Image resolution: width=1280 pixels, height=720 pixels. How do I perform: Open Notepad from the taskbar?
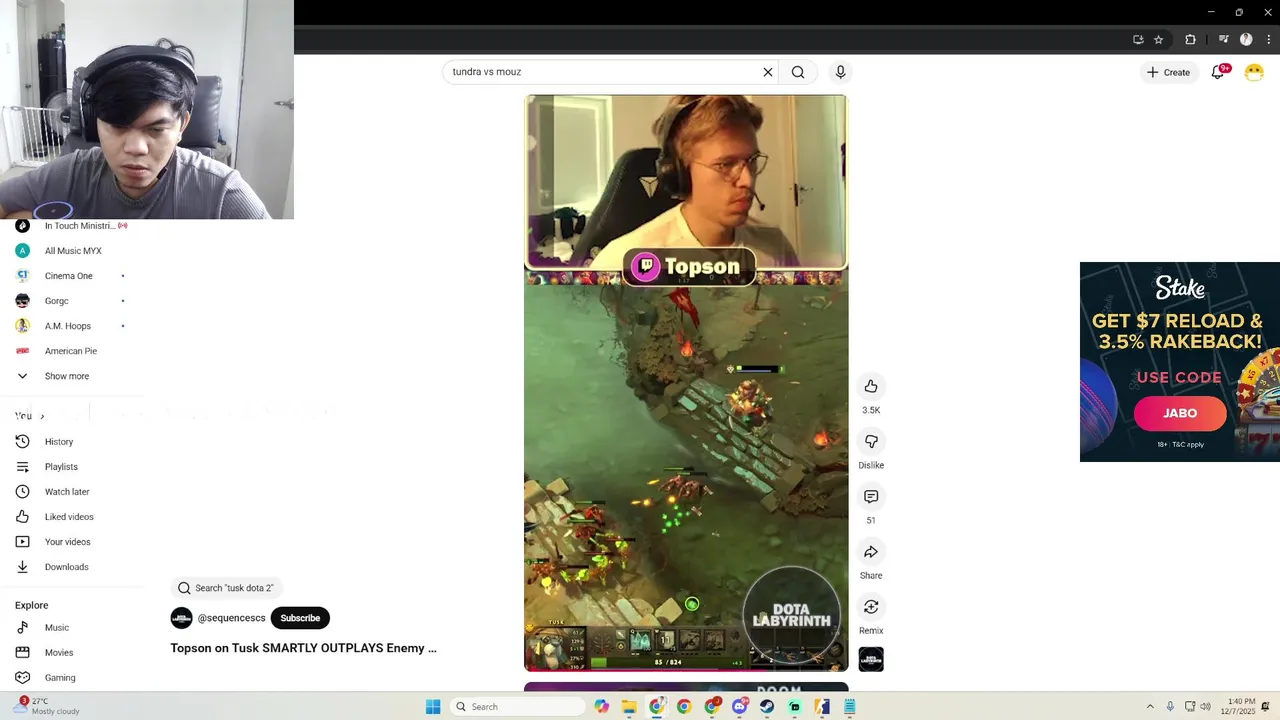point(850,707)
